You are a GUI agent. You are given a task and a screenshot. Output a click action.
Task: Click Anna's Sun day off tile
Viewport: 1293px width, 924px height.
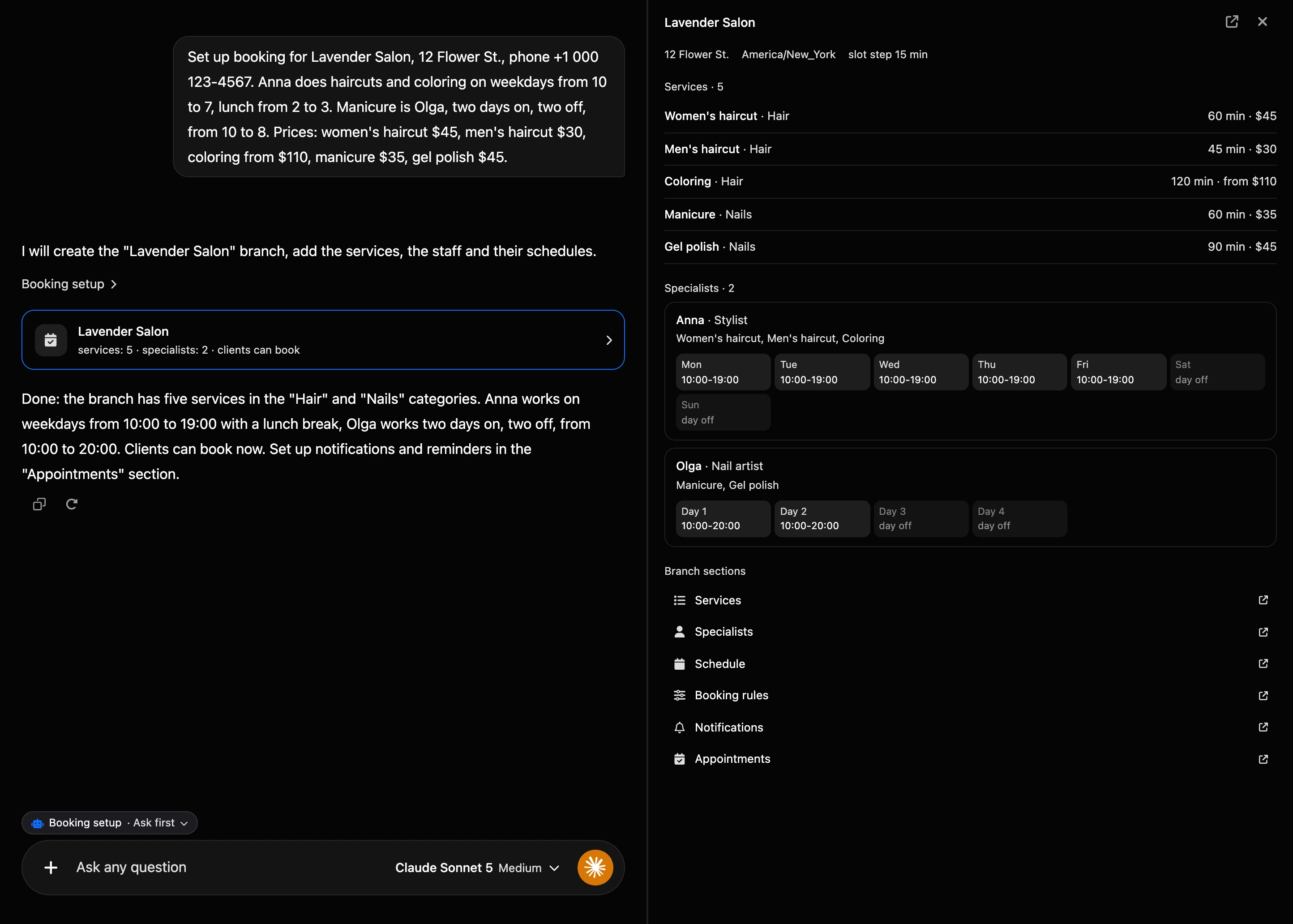[x=723, y=412]
